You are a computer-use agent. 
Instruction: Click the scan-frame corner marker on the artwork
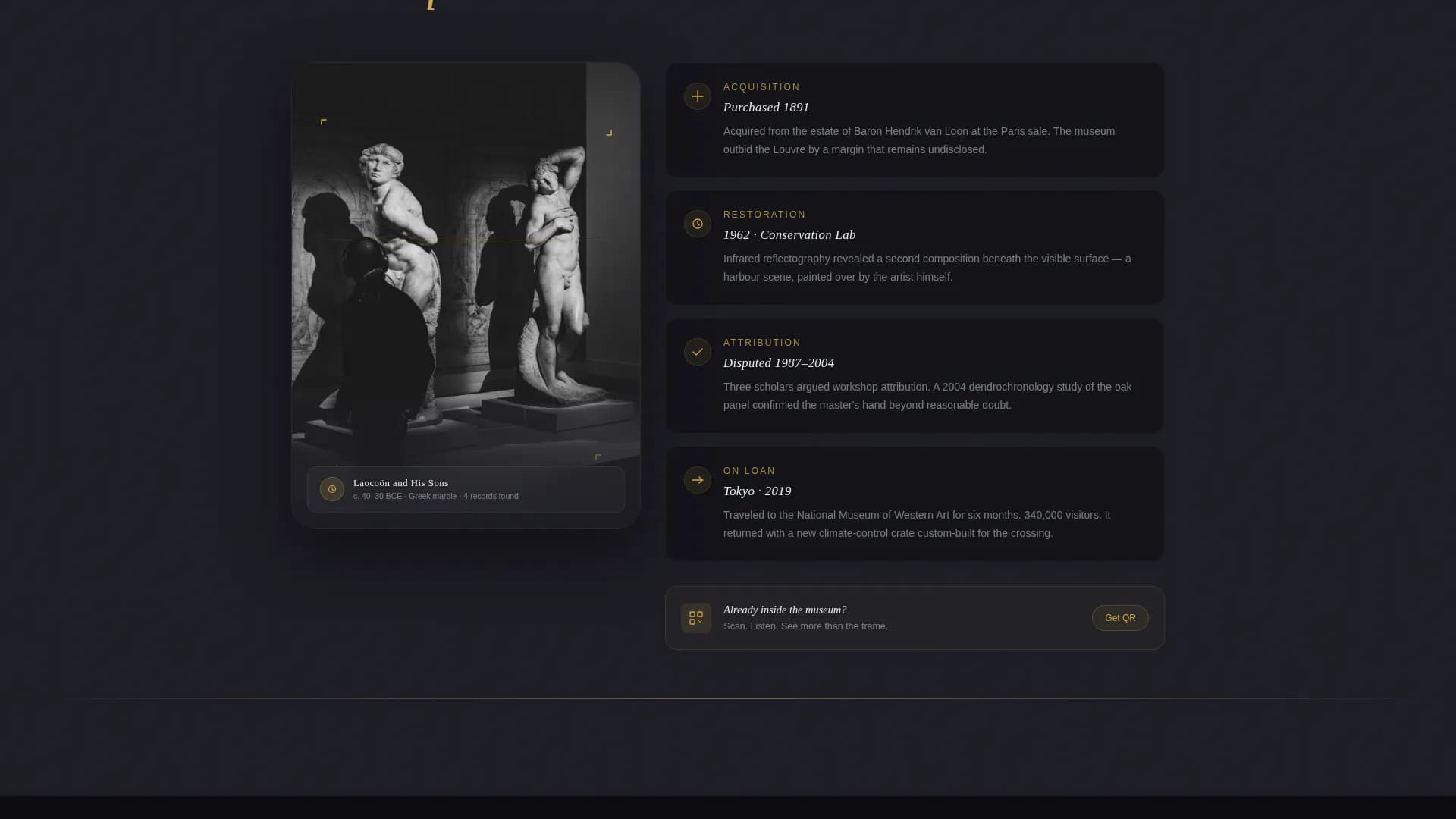(x=323, y=121)
